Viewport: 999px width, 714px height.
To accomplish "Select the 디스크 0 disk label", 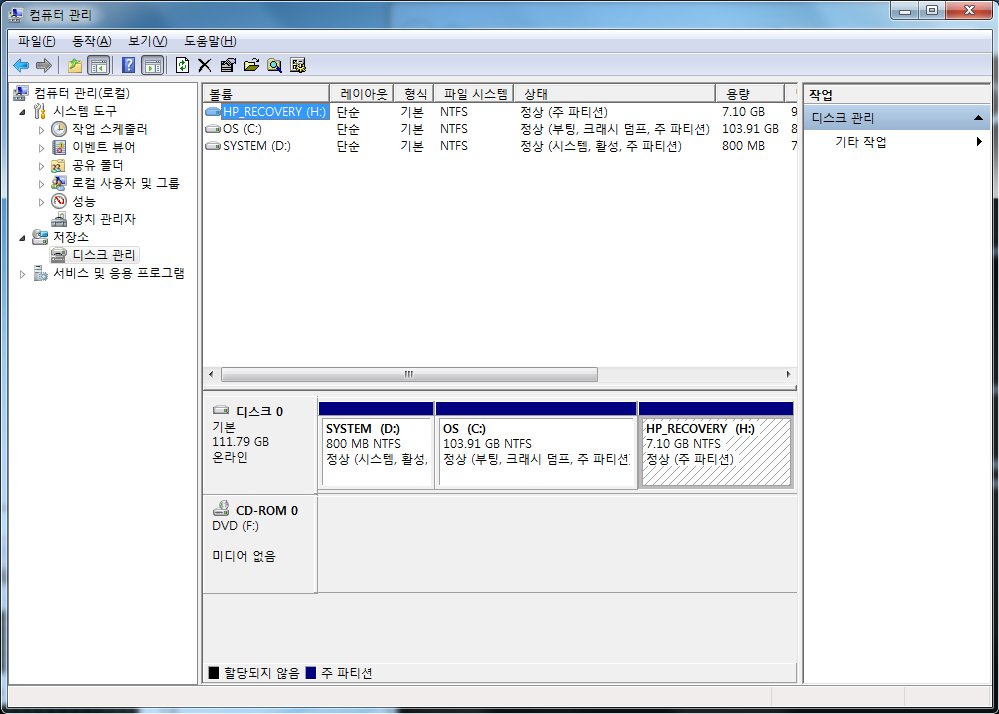I will [x=259, y=412].
